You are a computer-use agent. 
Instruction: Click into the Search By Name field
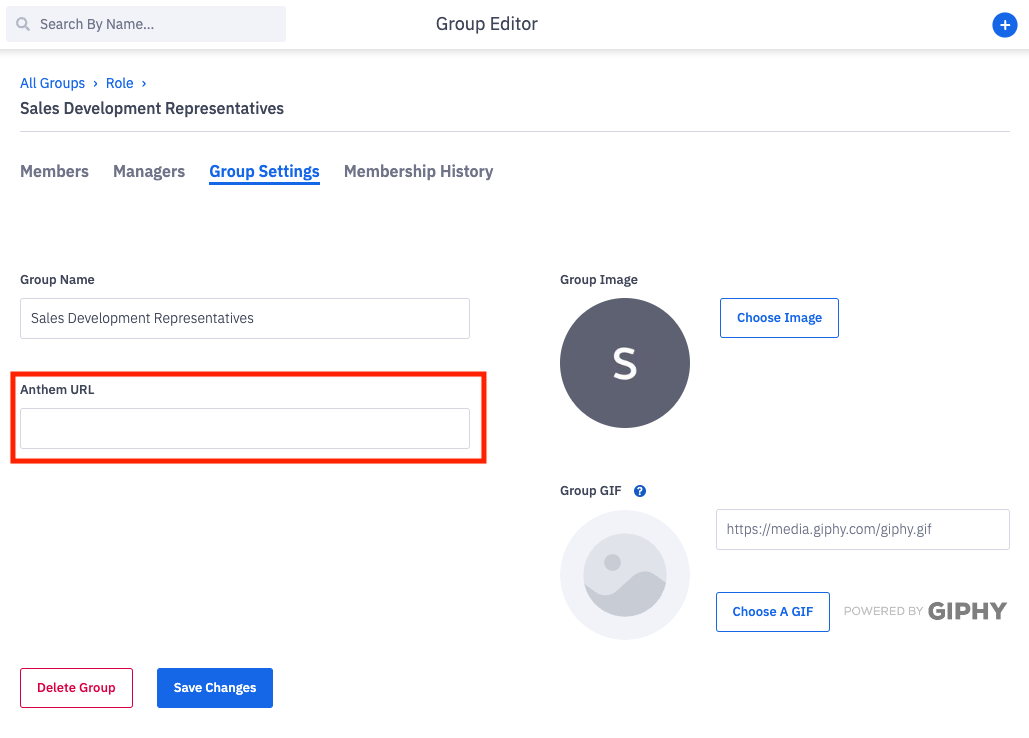coord(155,24)
